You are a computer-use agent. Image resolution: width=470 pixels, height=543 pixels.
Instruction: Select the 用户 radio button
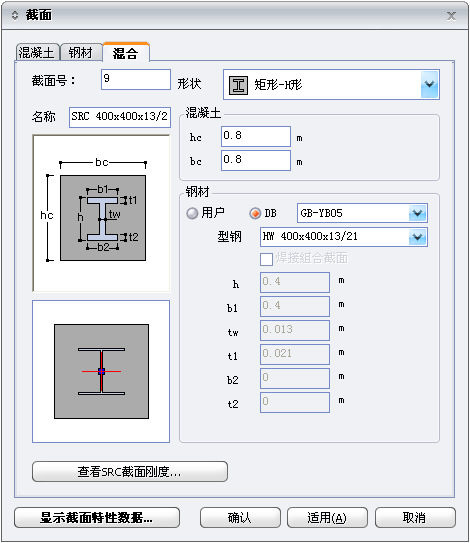coord(192,213)
